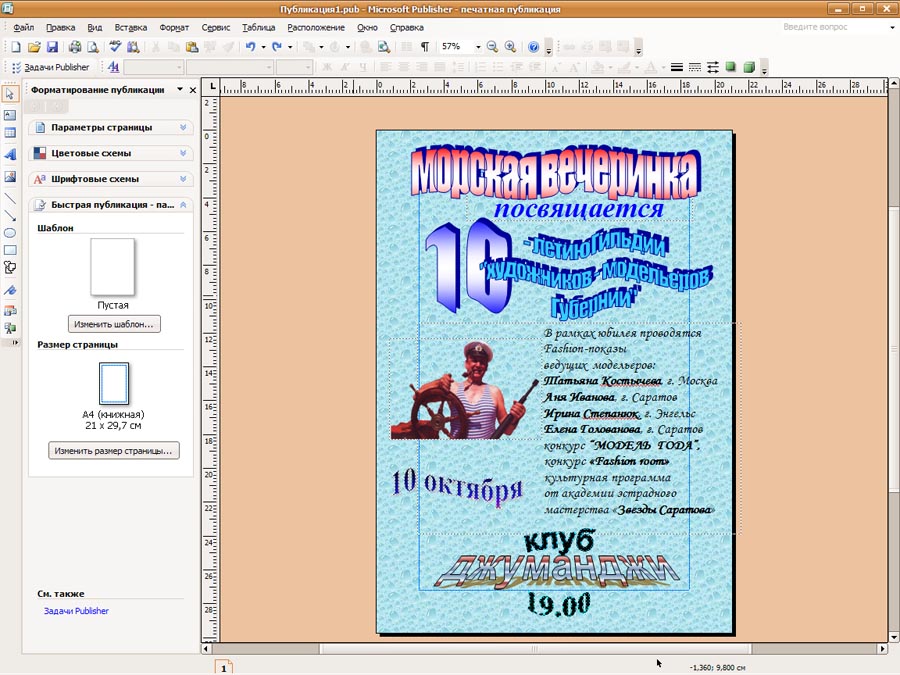Click the Zoom In magnifier

tap(510, 47)
